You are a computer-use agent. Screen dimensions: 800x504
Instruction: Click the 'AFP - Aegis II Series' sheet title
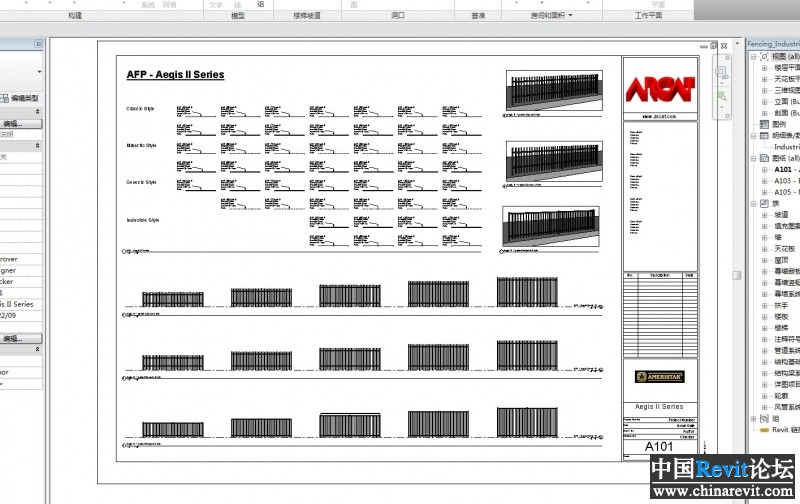[x=176, y=74]
